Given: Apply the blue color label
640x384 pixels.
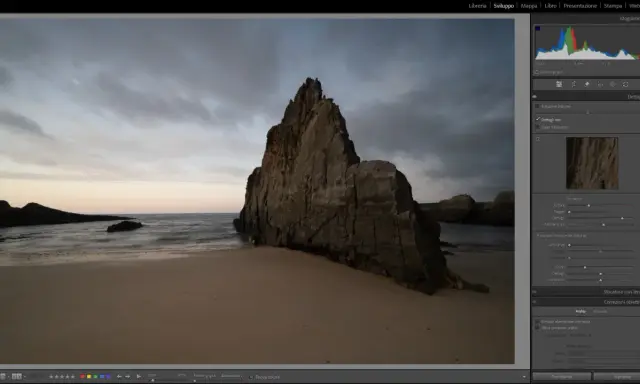Looking at the screenshot, I should (x=102, y=376).
